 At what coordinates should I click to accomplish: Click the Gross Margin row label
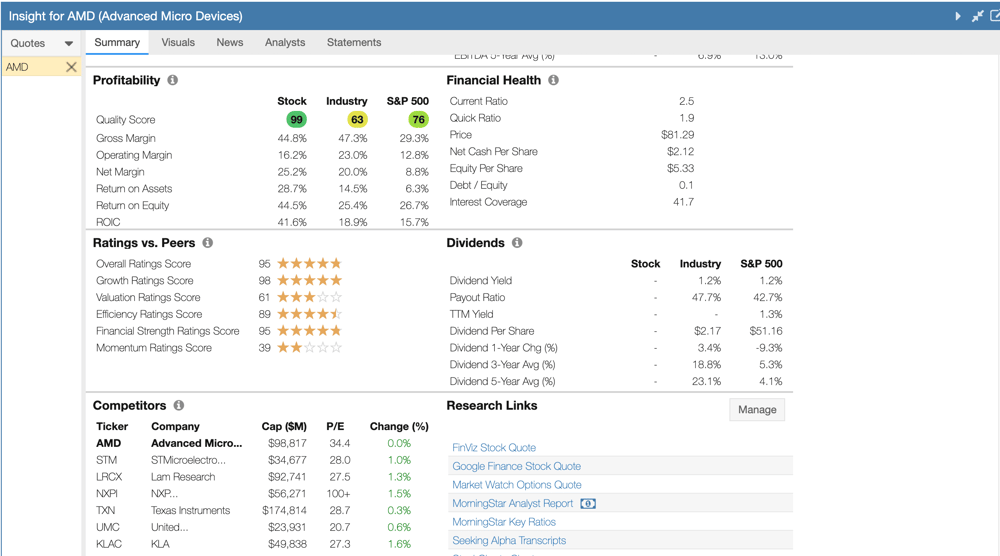(x=126, y=138)
